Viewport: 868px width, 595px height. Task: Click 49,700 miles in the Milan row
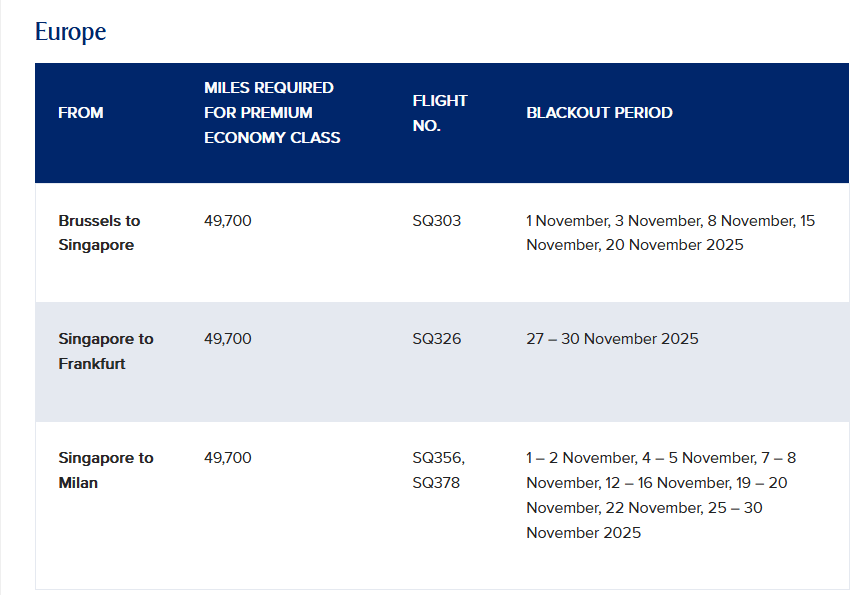coord(228,458)
